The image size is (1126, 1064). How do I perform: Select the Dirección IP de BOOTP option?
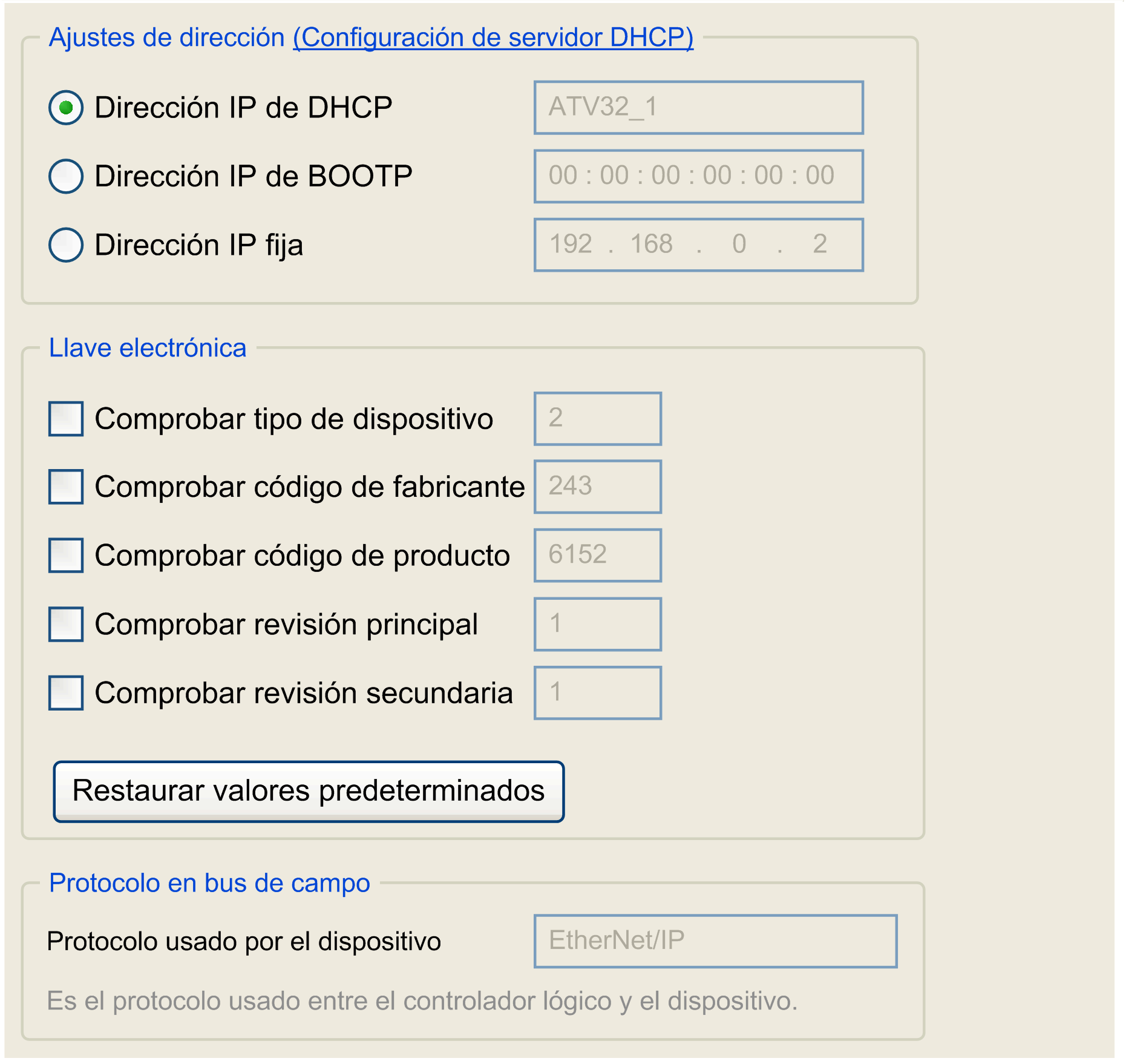66,176
